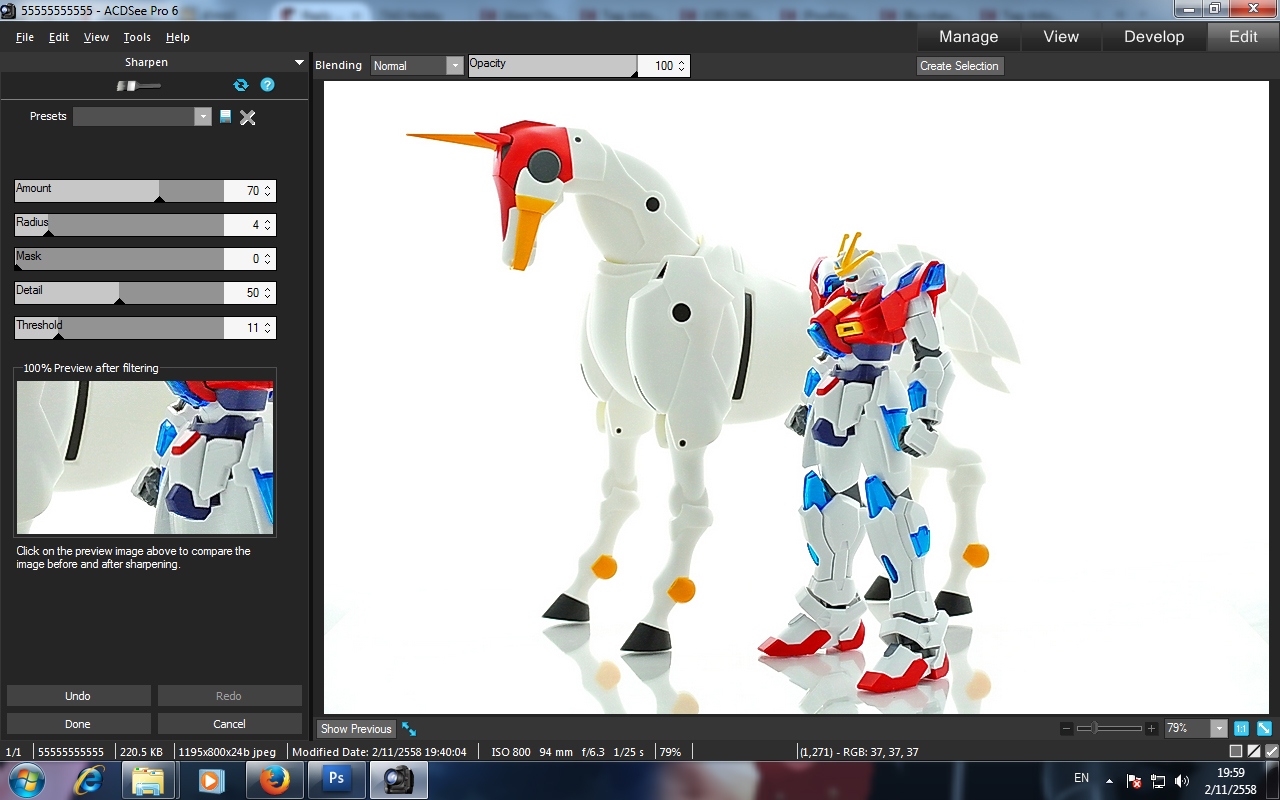Click the Create Selection button

pyautogui.click(x=959, y=66)
